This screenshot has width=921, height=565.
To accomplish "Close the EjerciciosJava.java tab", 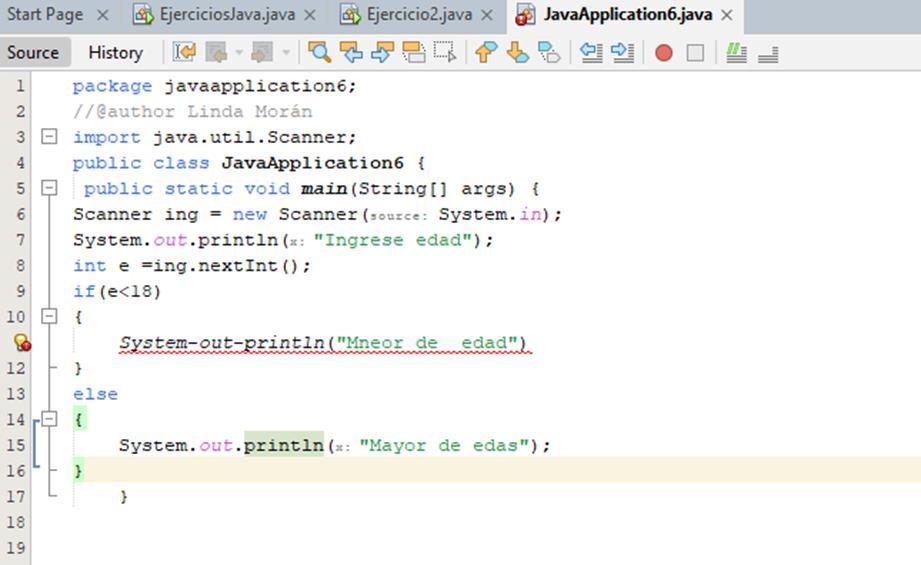I will point(310,15).
